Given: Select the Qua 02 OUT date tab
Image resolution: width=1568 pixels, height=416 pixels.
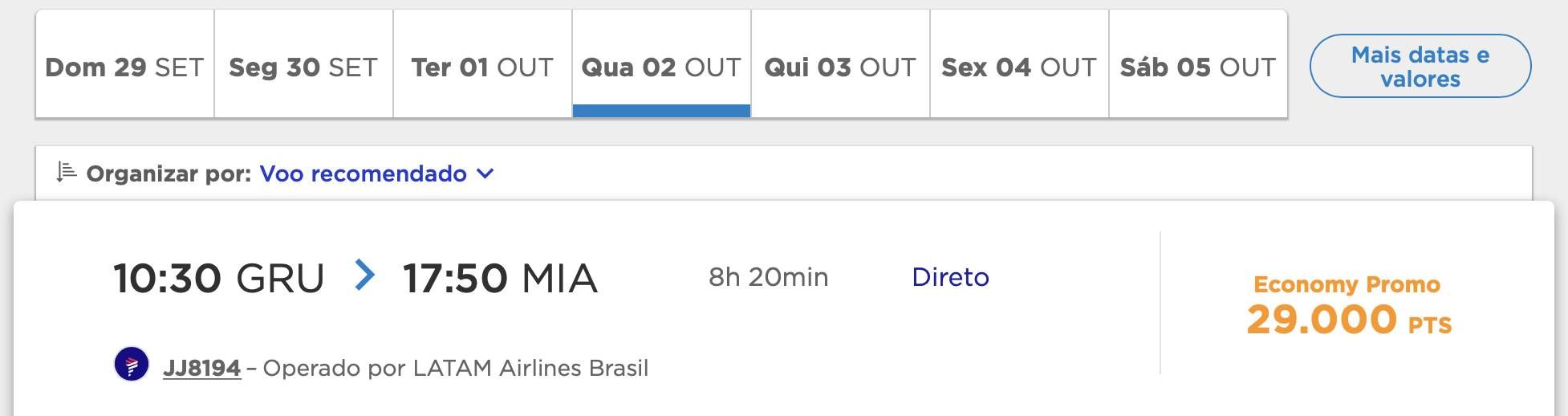Looking at the screenshot, I should 662,64.
